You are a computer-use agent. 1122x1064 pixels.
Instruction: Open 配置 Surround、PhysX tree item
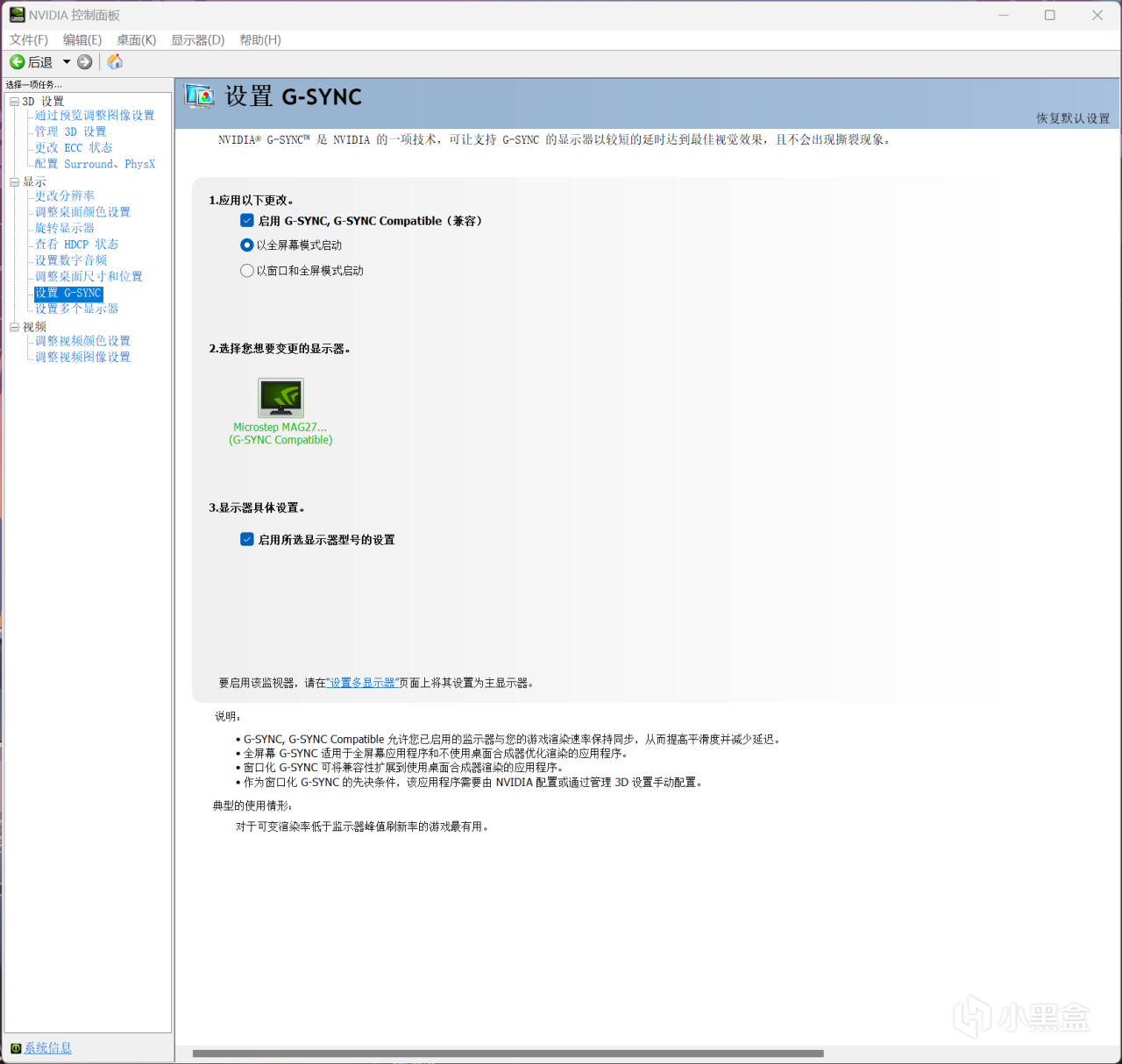point(96,164)
